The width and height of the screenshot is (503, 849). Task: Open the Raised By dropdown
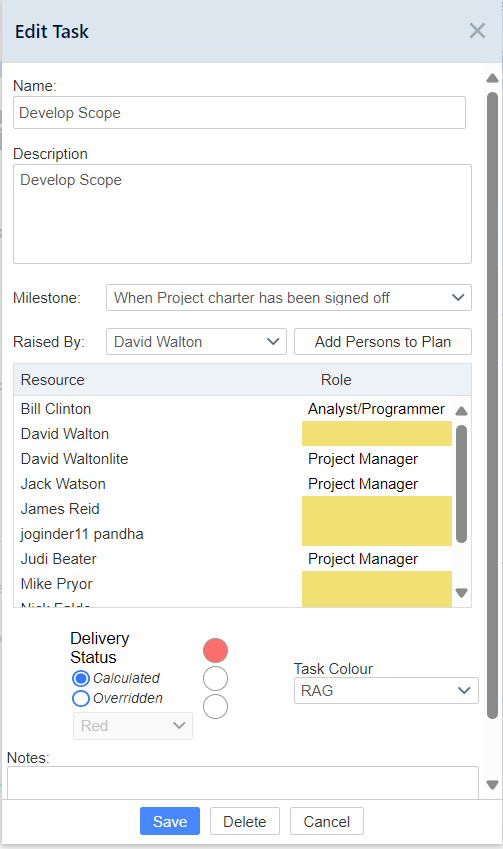click(x=196, y=342)
